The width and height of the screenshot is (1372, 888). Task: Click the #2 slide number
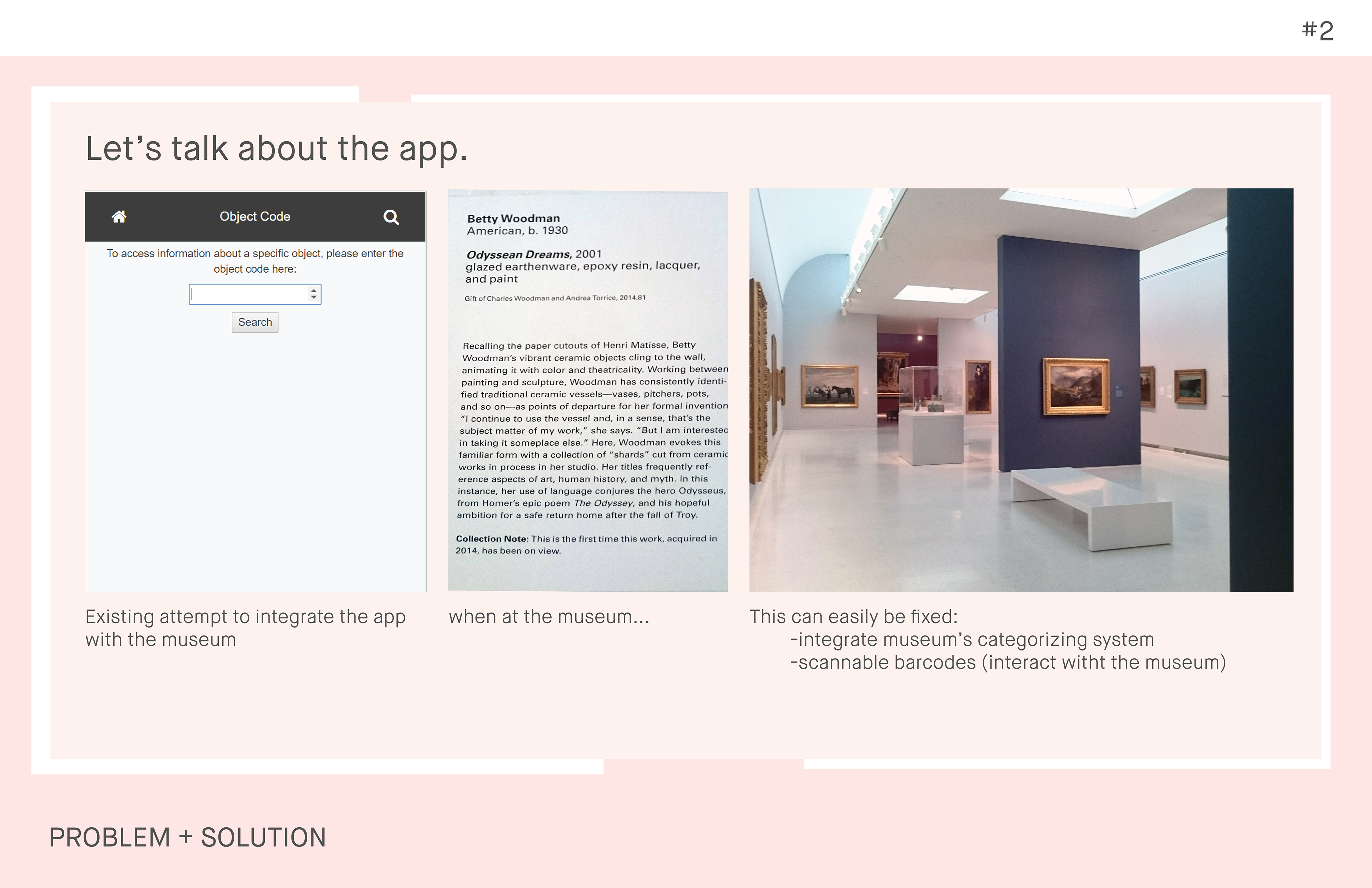click(x=1317, y=31)
